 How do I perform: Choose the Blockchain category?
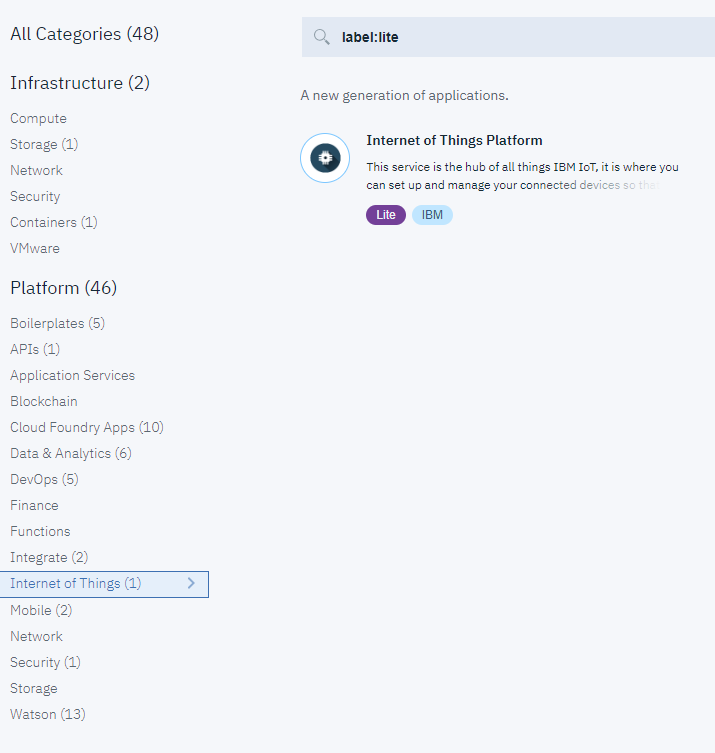click(x=44, y=401)
